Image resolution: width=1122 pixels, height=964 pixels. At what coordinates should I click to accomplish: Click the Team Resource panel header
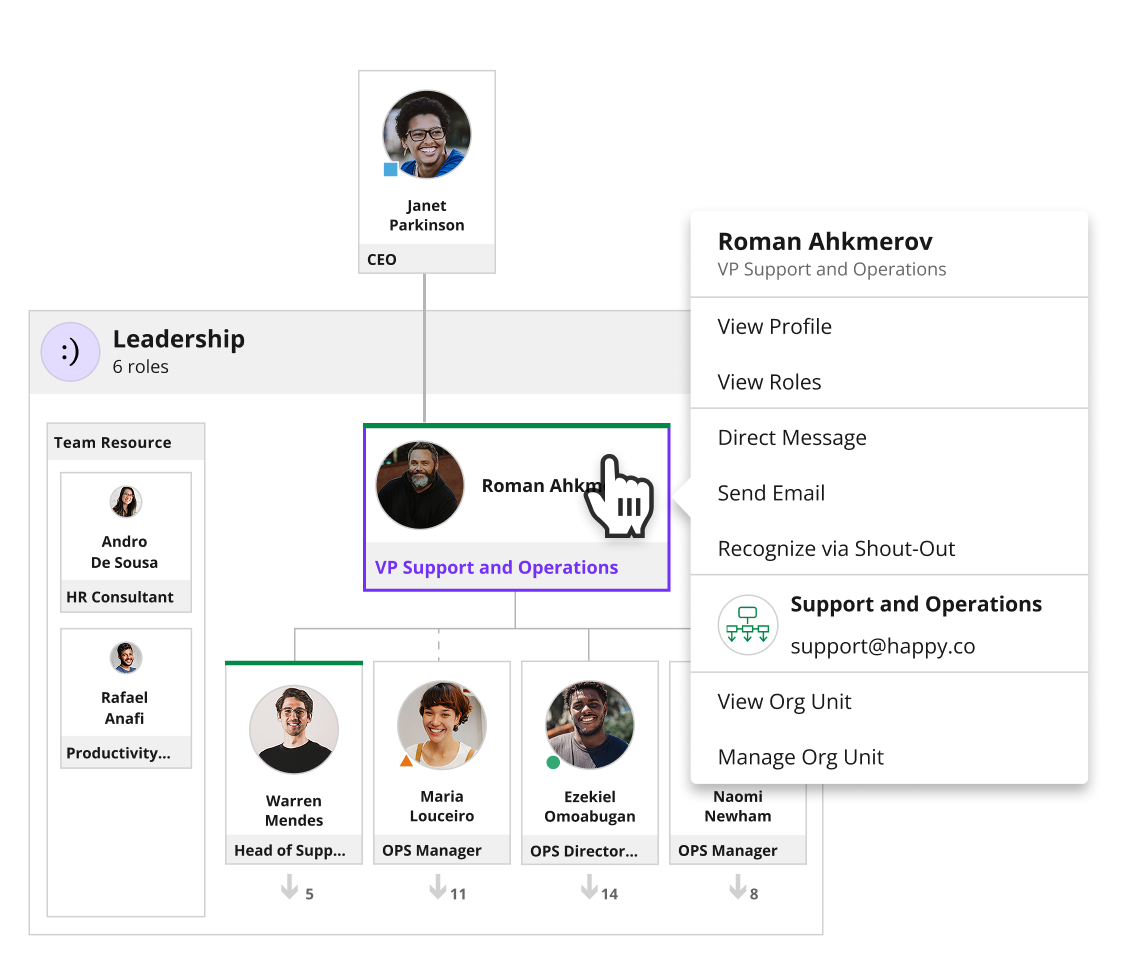(x=113, y=442)
